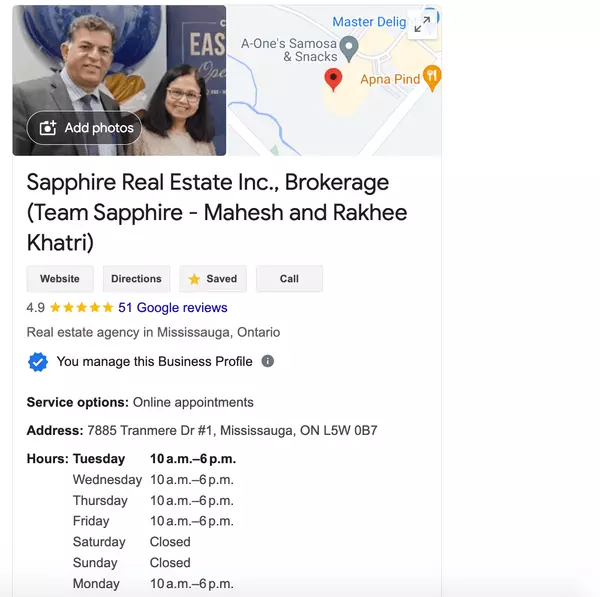
Task: Click the Call button
Action: coord(289,279)
